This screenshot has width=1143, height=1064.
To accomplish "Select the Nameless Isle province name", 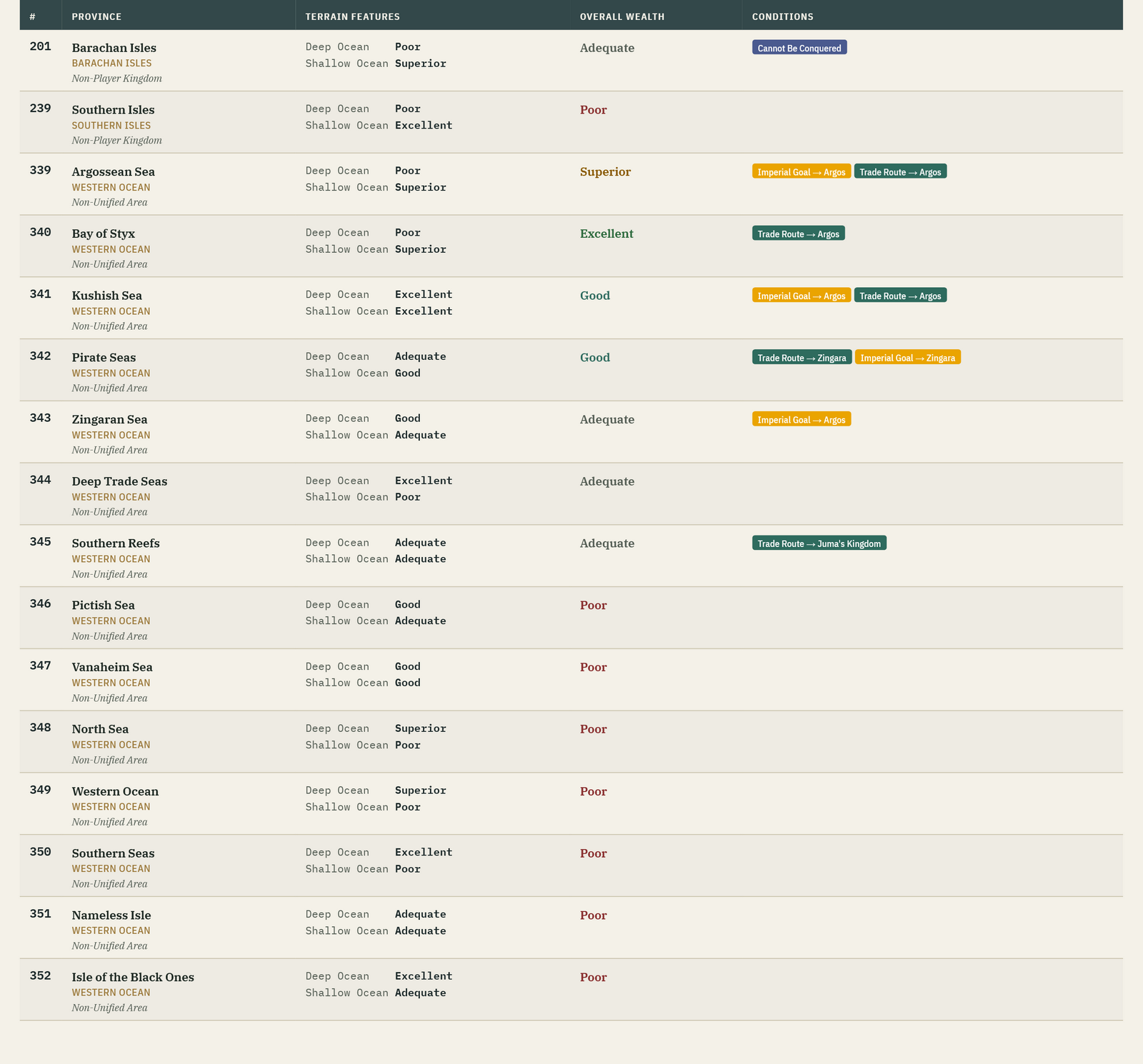I will click(x=111, y=915).
